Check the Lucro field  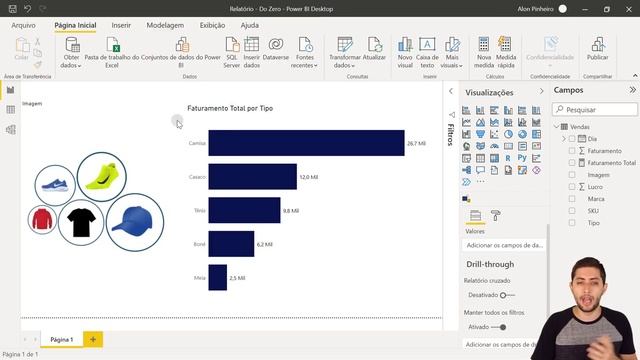click(572, 187)
